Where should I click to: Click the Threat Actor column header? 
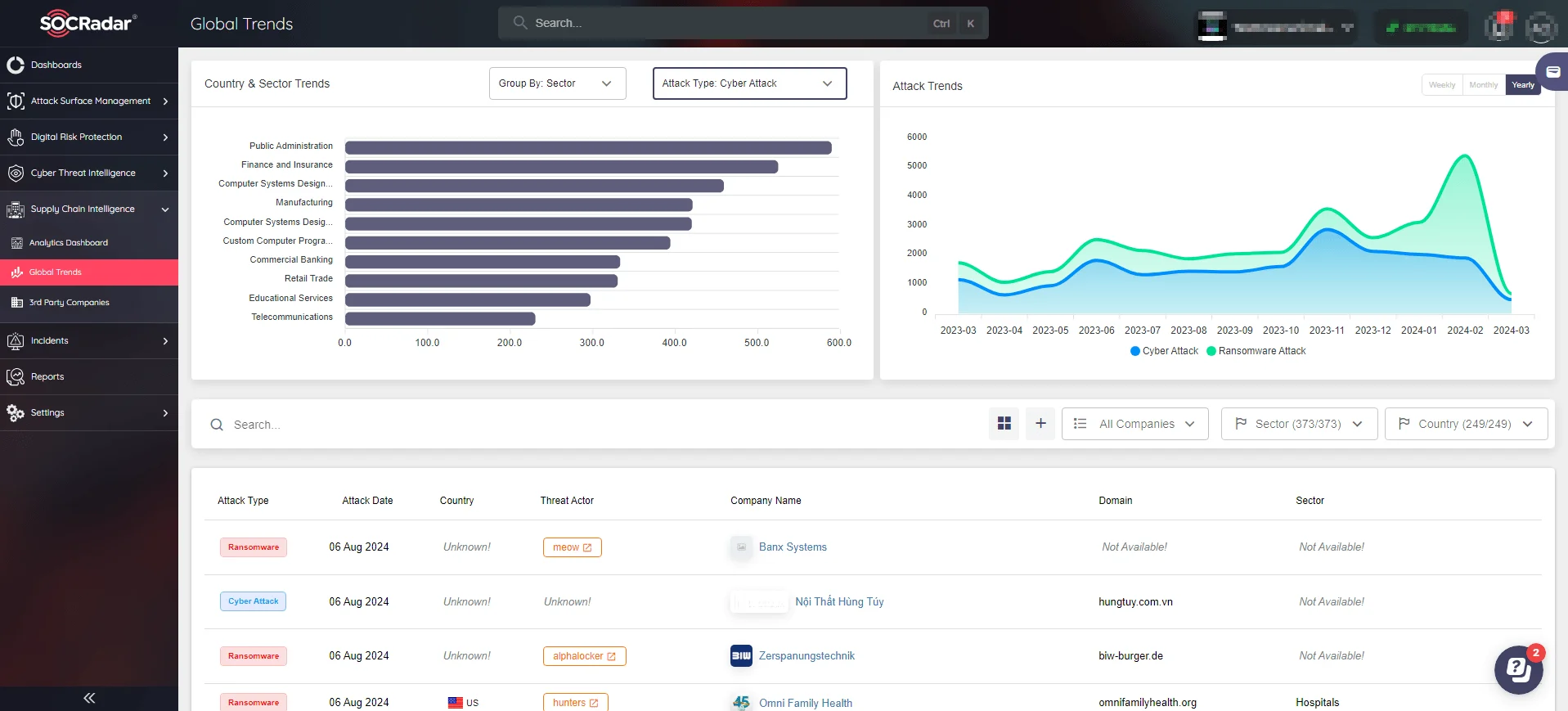[x=567, y=501]
